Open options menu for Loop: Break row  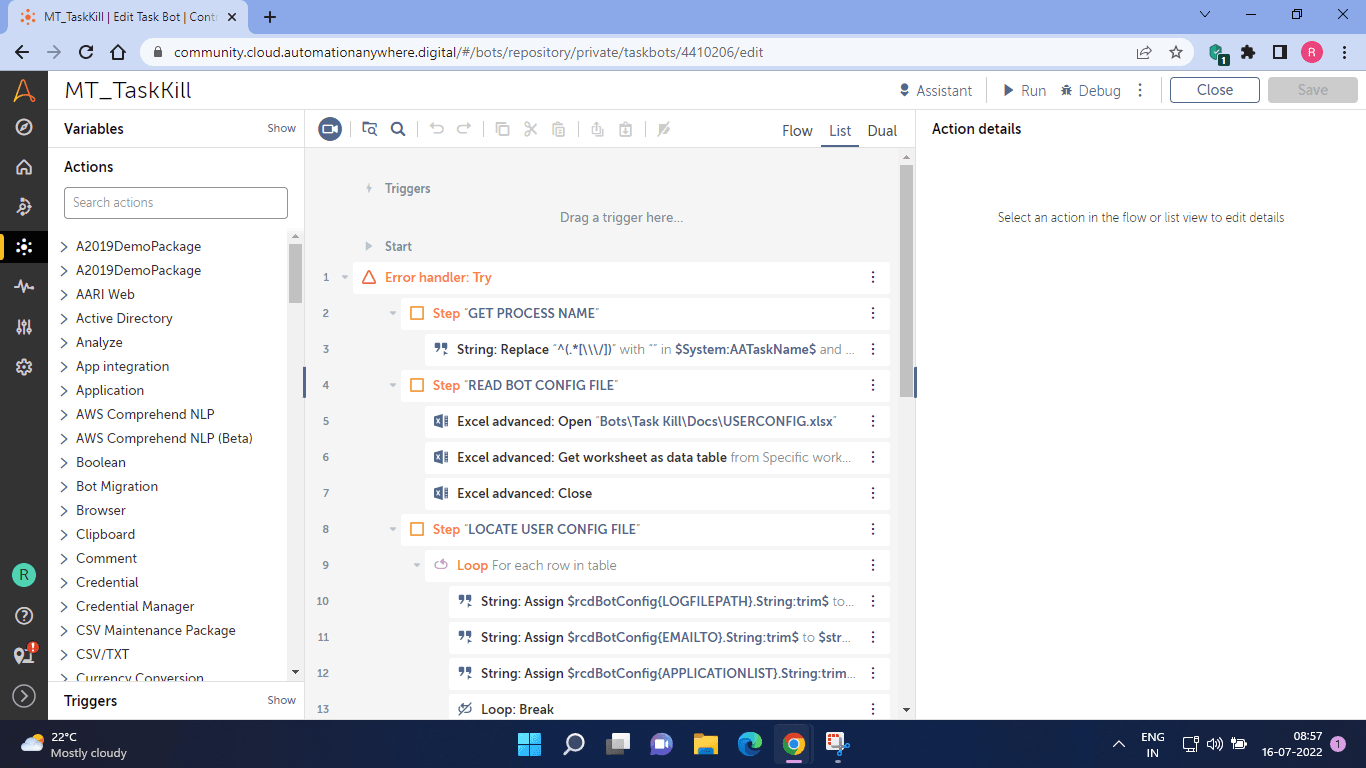pyautogui.click(x=873, y=709)
